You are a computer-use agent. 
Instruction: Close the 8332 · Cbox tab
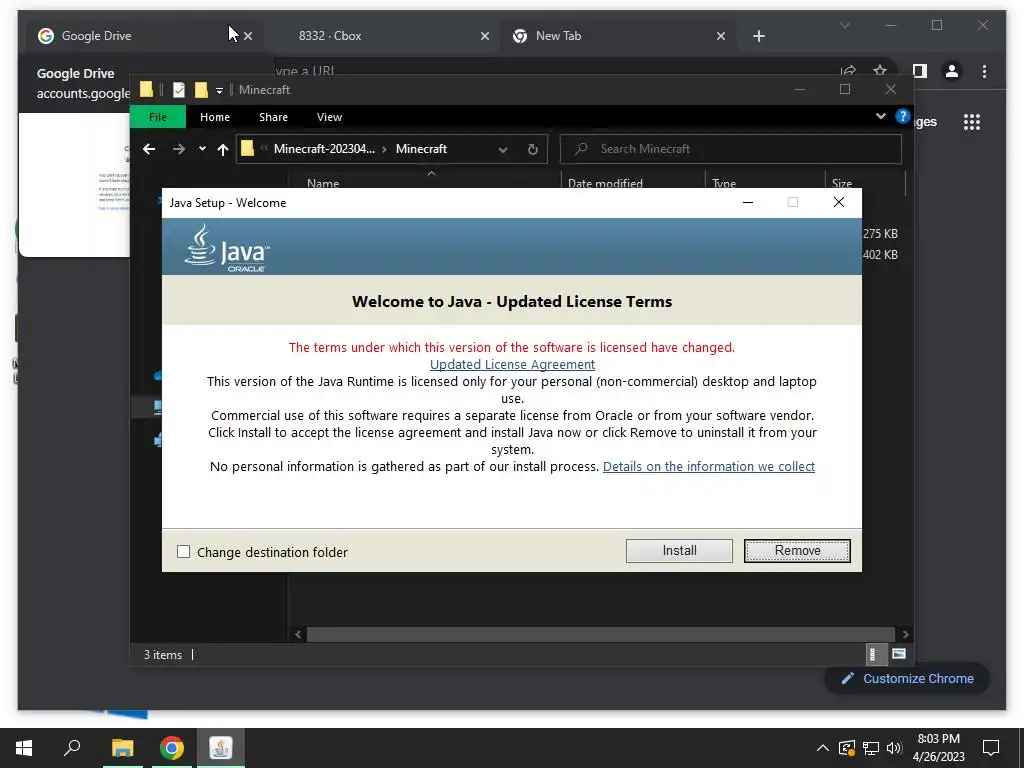click(485, 36)
